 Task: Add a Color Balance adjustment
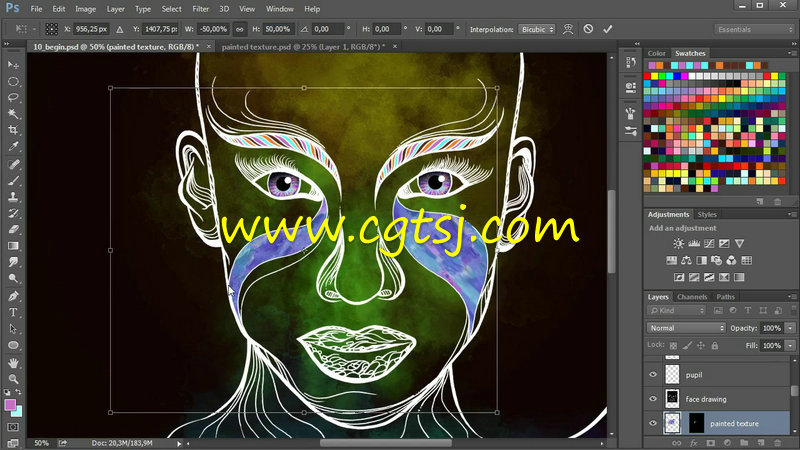[x=686, y=261]
